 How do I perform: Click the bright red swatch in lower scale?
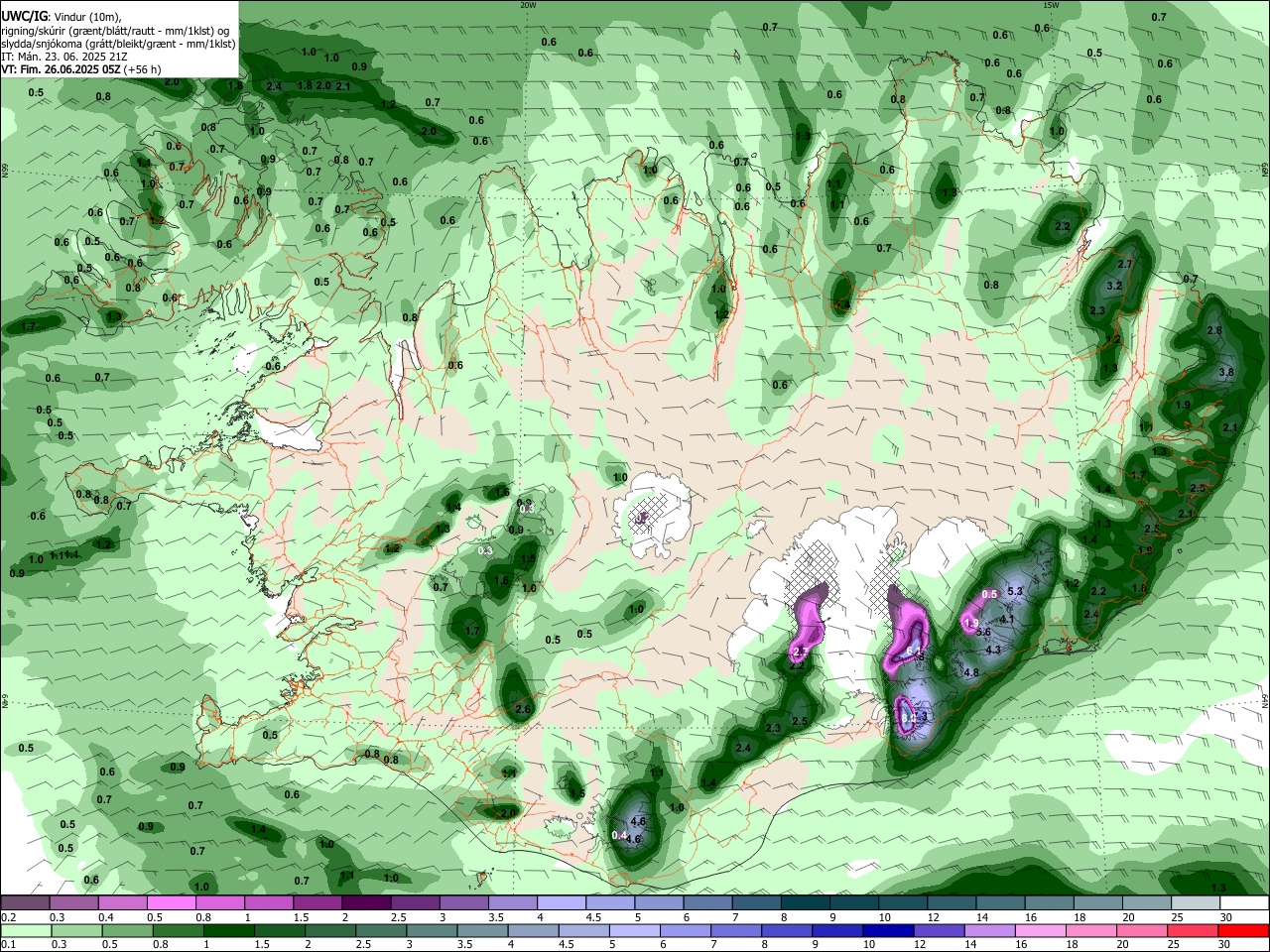(x=1244, y=930)
